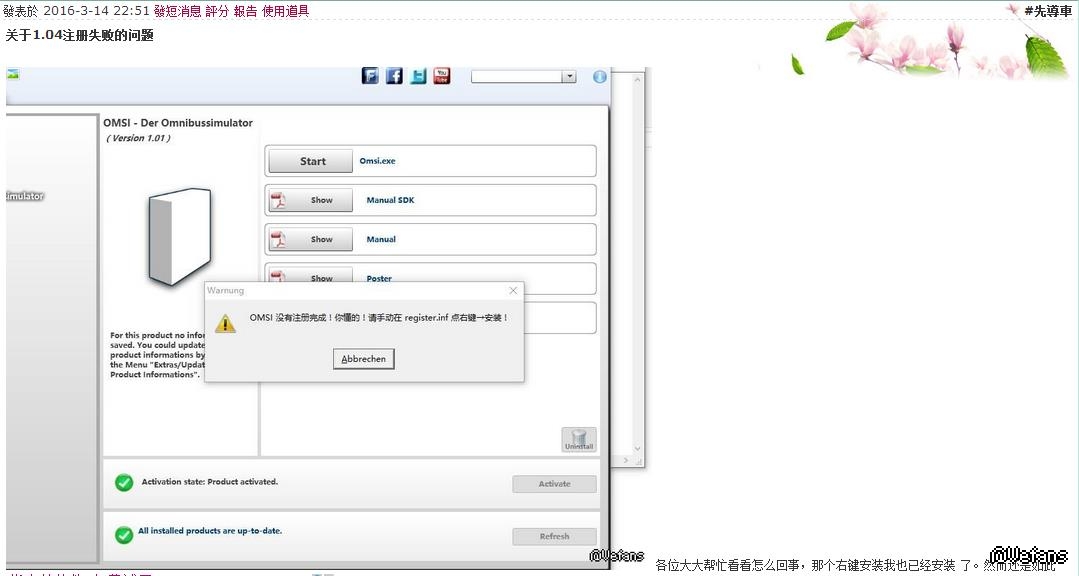Click the PDF icon beside Poster
The image size is (1079, 576).
tap(278, 277)
